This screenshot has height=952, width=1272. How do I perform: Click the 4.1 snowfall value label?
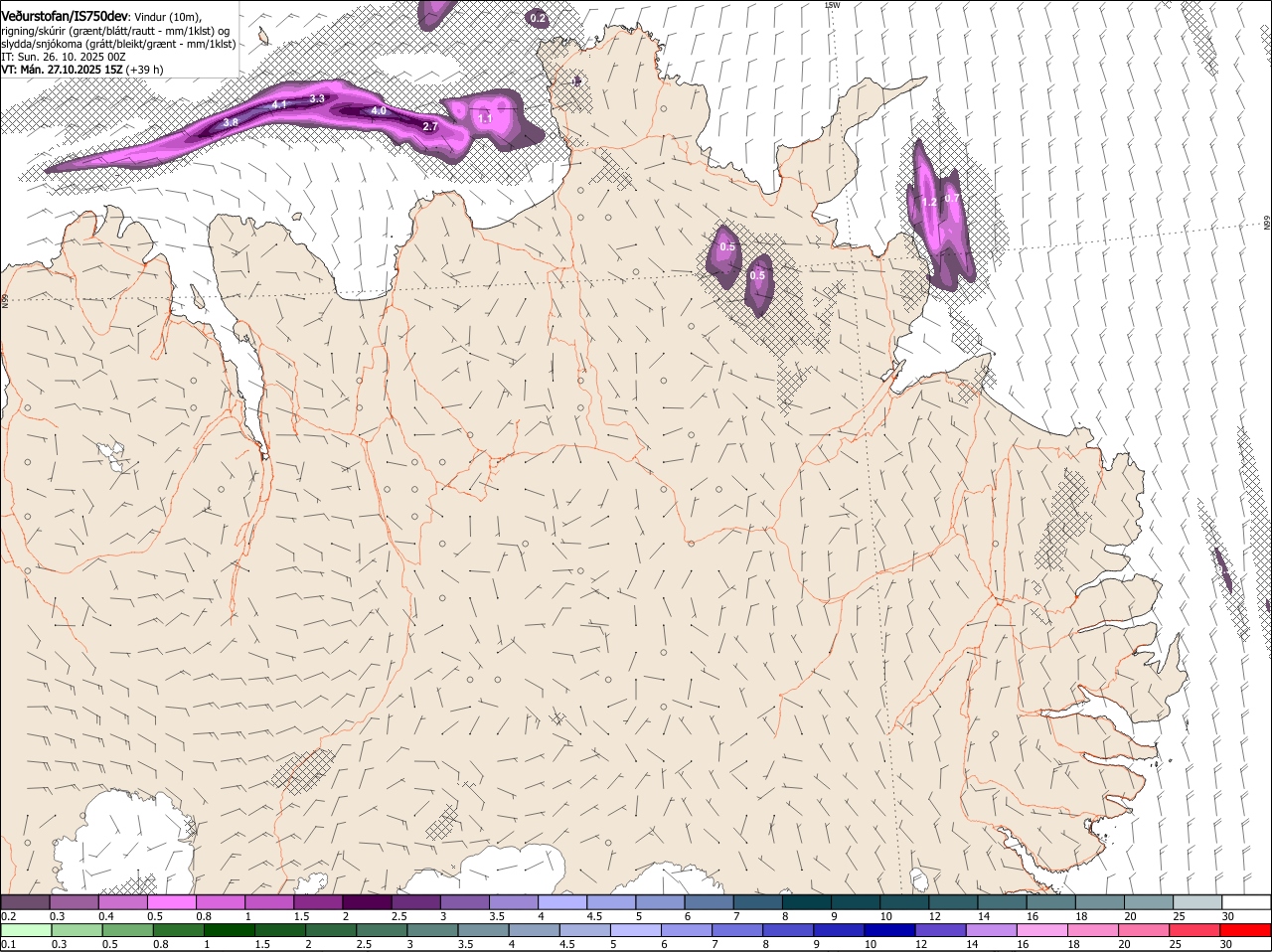click(279, 104)
